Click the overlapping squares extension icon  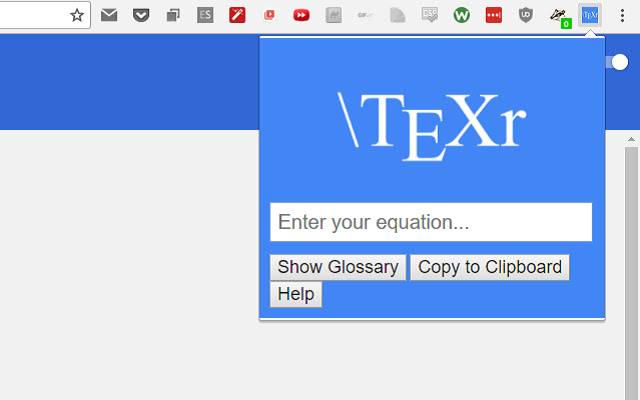coord(173,16)
